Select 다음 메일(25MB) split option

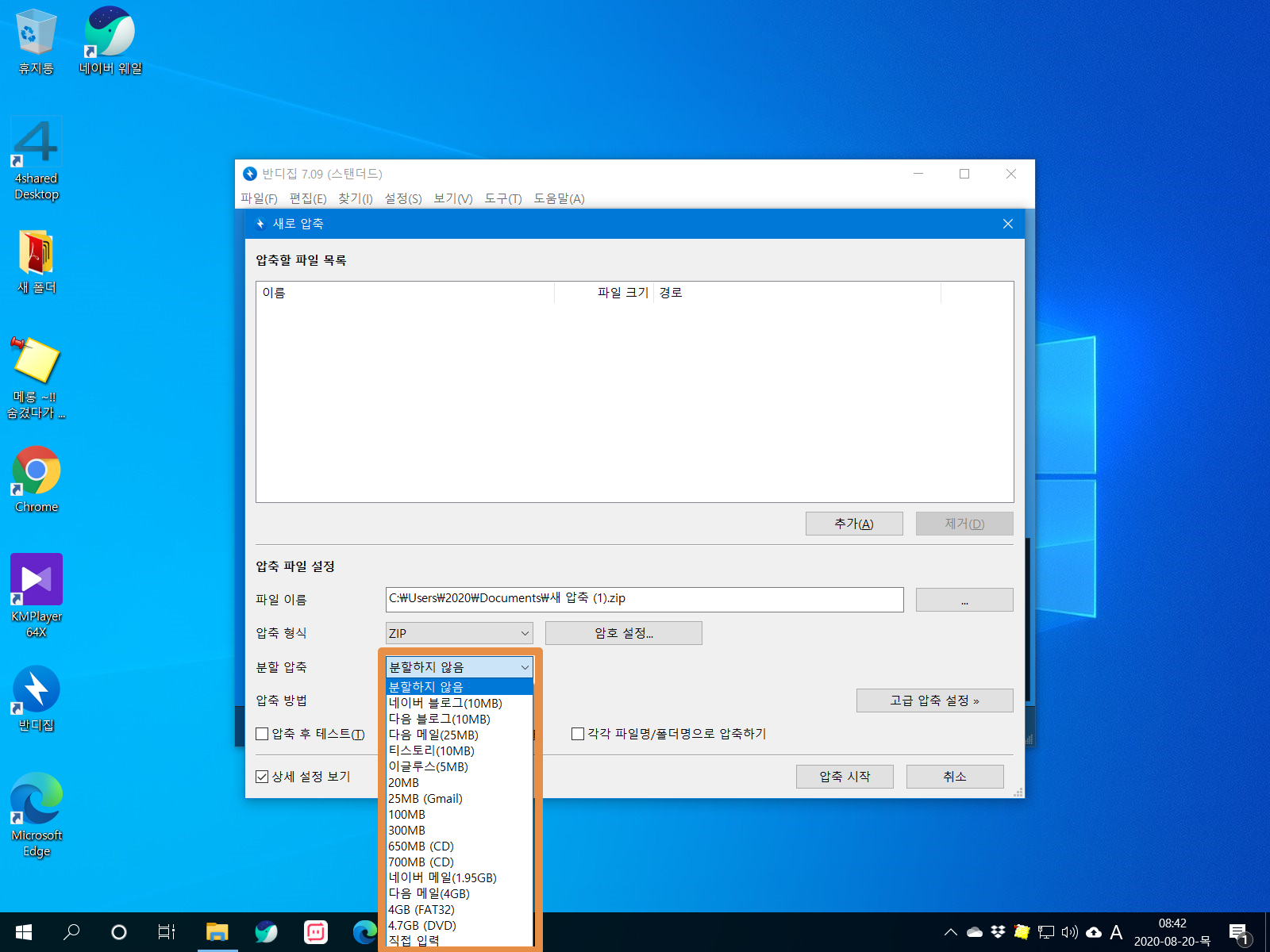pyautogui.click(x=459, y=735)
